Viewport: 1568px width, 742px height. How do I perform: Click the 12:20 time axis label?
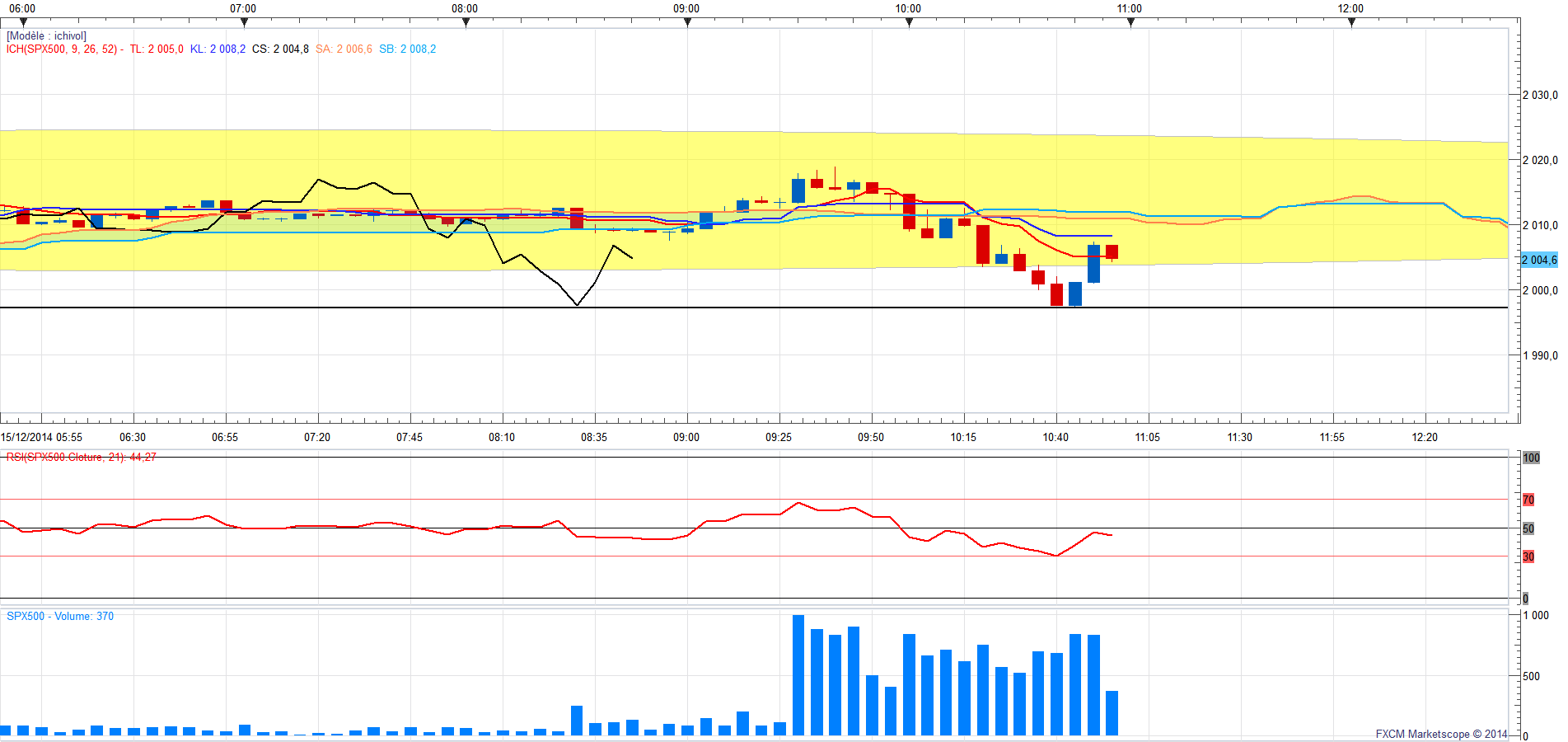pyautogui.click(x=1425, y=437)
